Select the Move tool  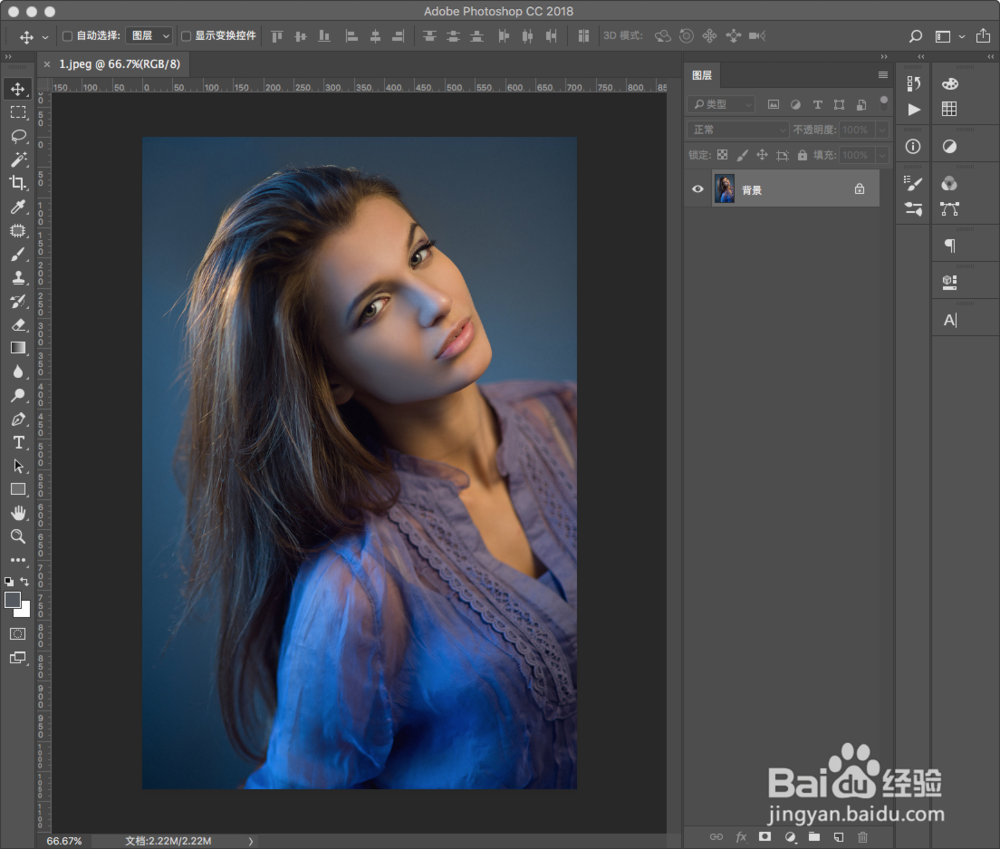click(x=18, y=88)
